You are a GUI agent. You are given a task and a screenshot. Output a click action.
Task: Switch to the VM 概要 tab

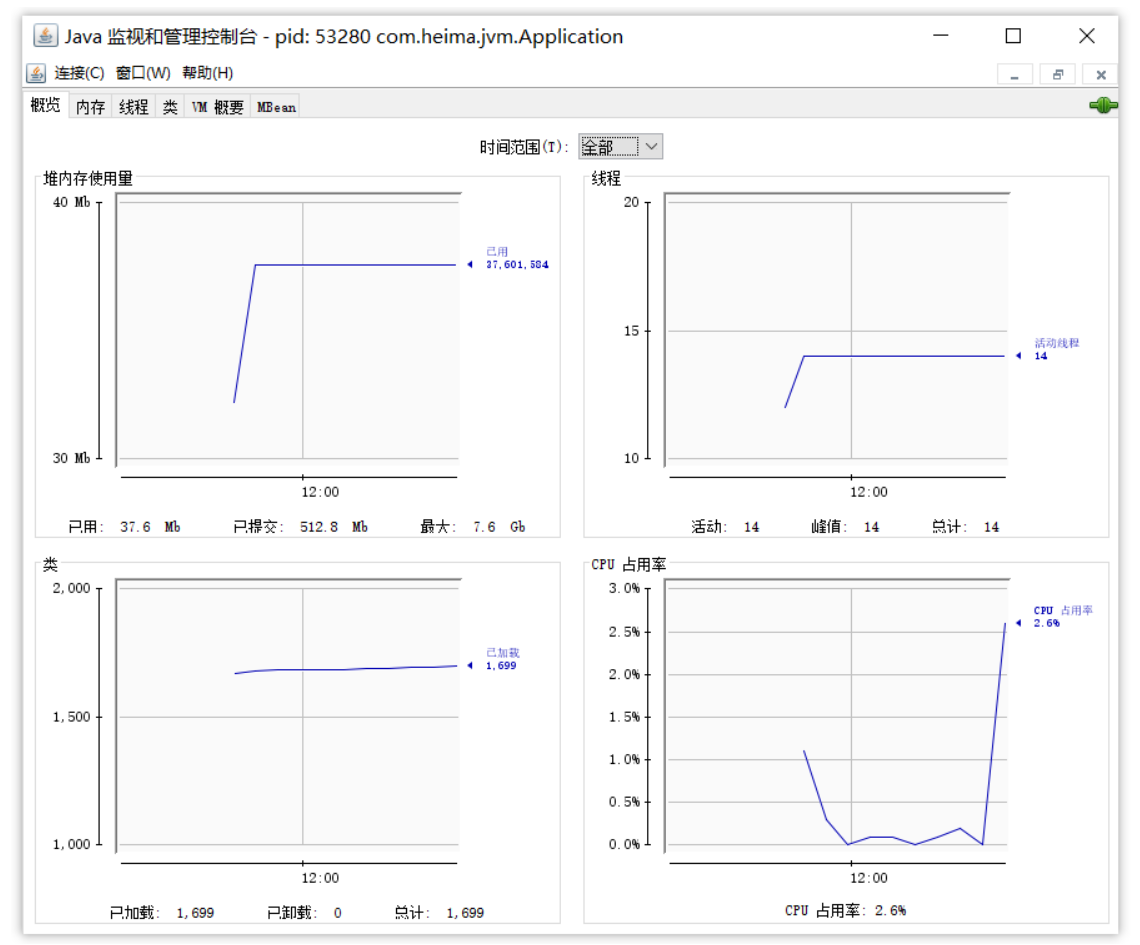[217, 107]
